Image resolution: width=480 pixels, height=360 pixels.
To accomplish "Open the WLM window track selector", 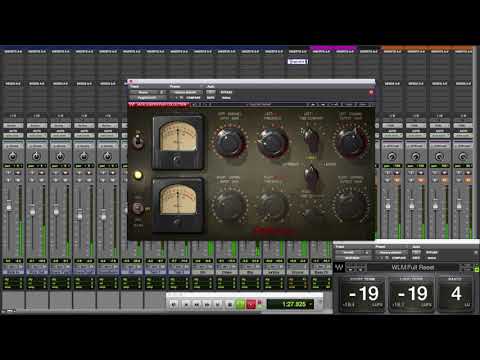I will (352, 252).
